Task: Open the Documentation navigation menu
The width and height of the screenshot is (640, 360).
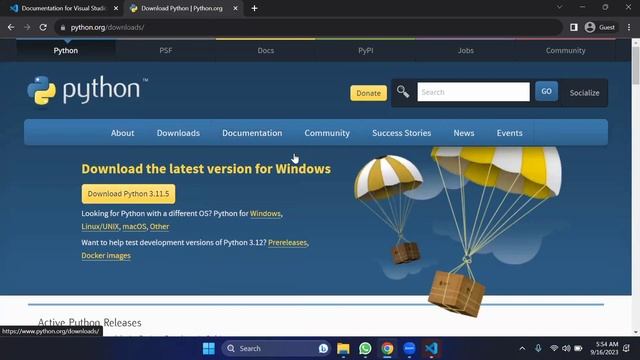Action: [x=252, y=133]
